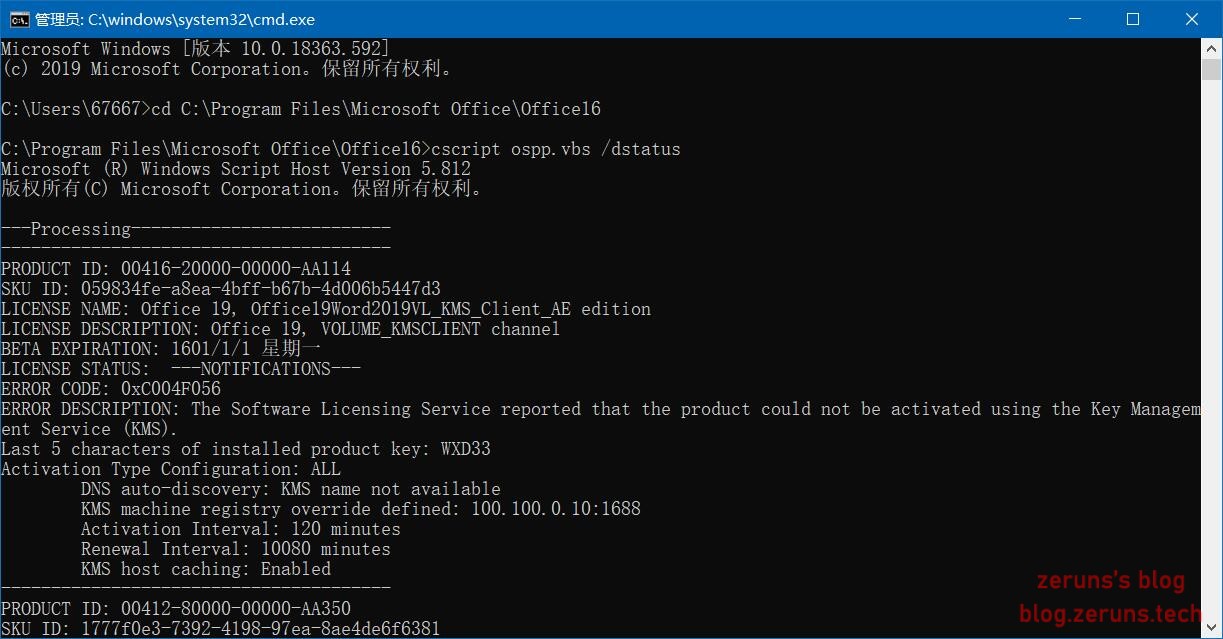Screen dimensions: 1223x639
Task: Close the cmd.exe window
Action: click(1192, 19)
